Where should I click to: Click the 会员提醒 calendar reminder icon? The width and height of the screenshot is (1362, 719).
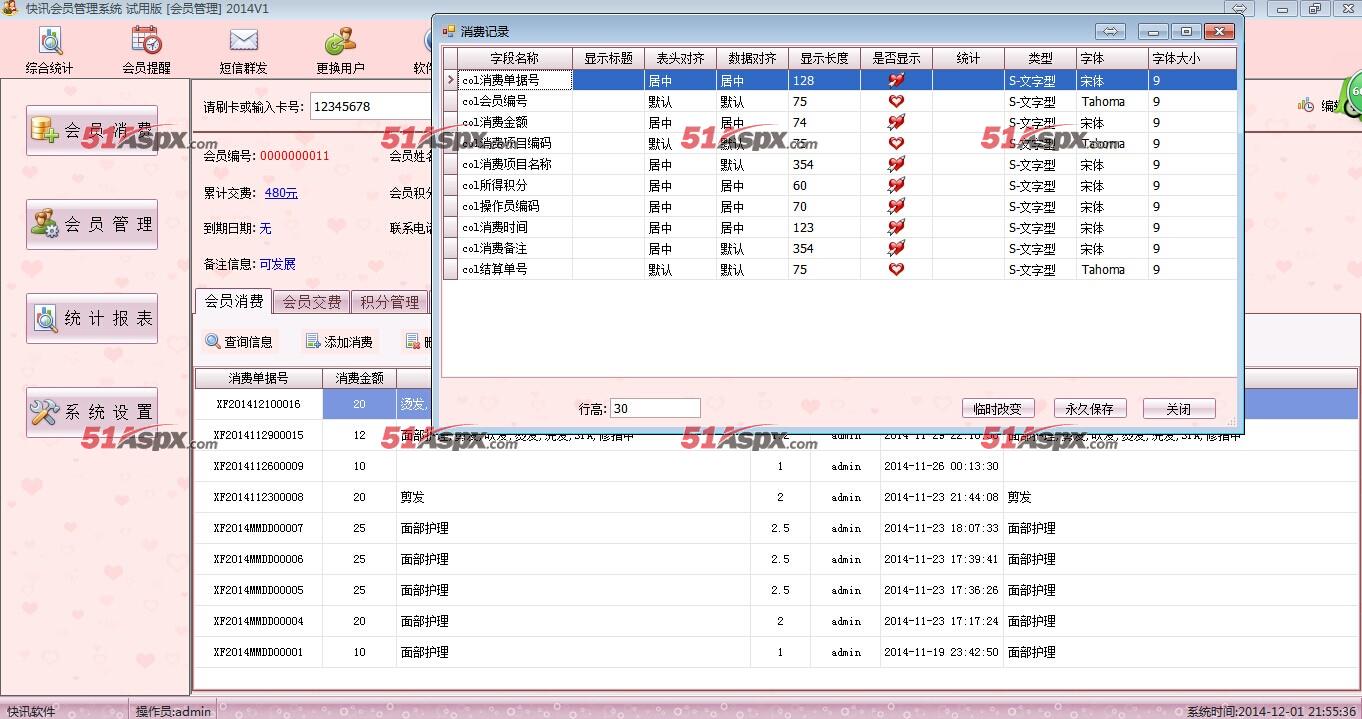[x=146, y=50]
